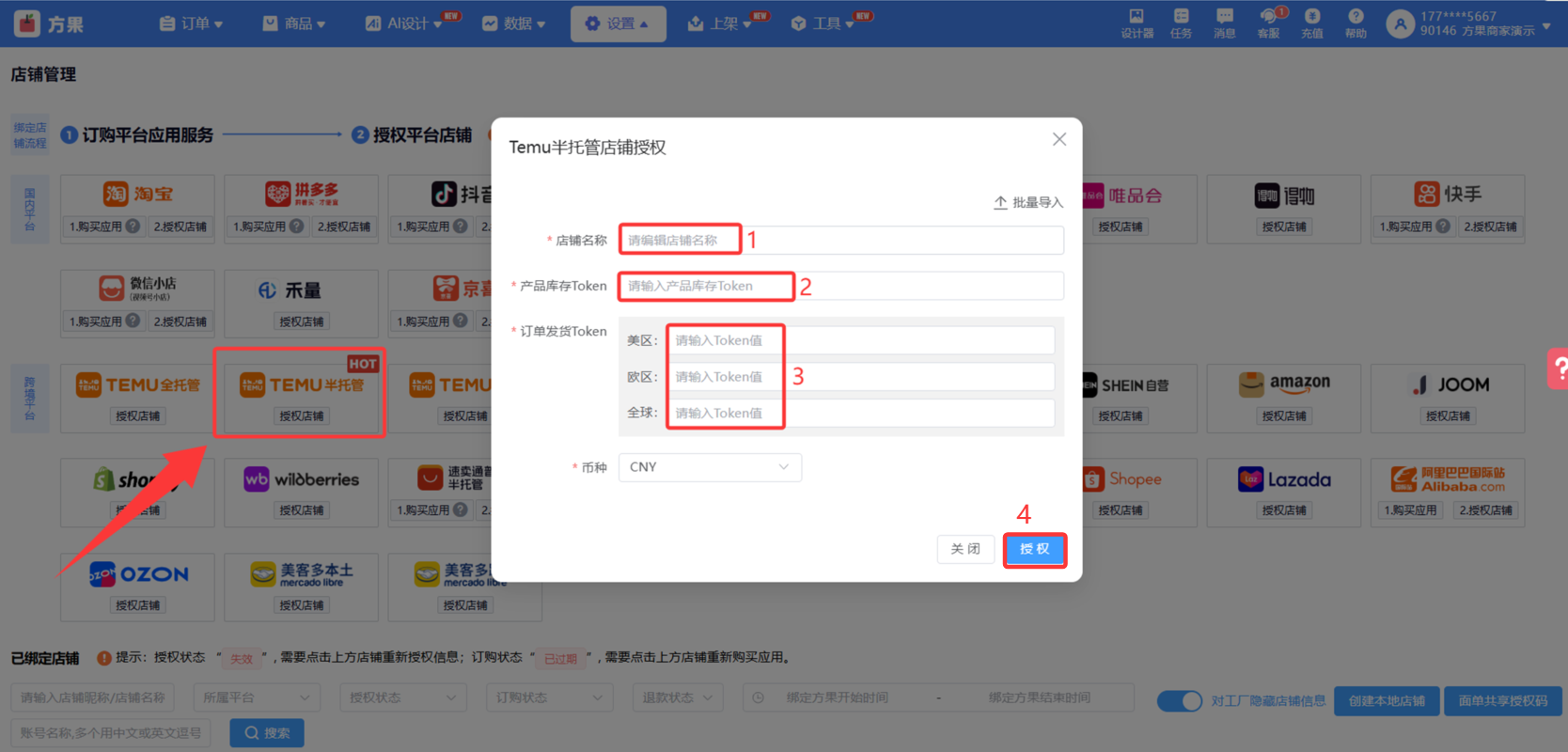Click 2.授权店铺 under 淘宝
Image resolution: width=1568 pixels, height=752 pixels.
point(180,227)
